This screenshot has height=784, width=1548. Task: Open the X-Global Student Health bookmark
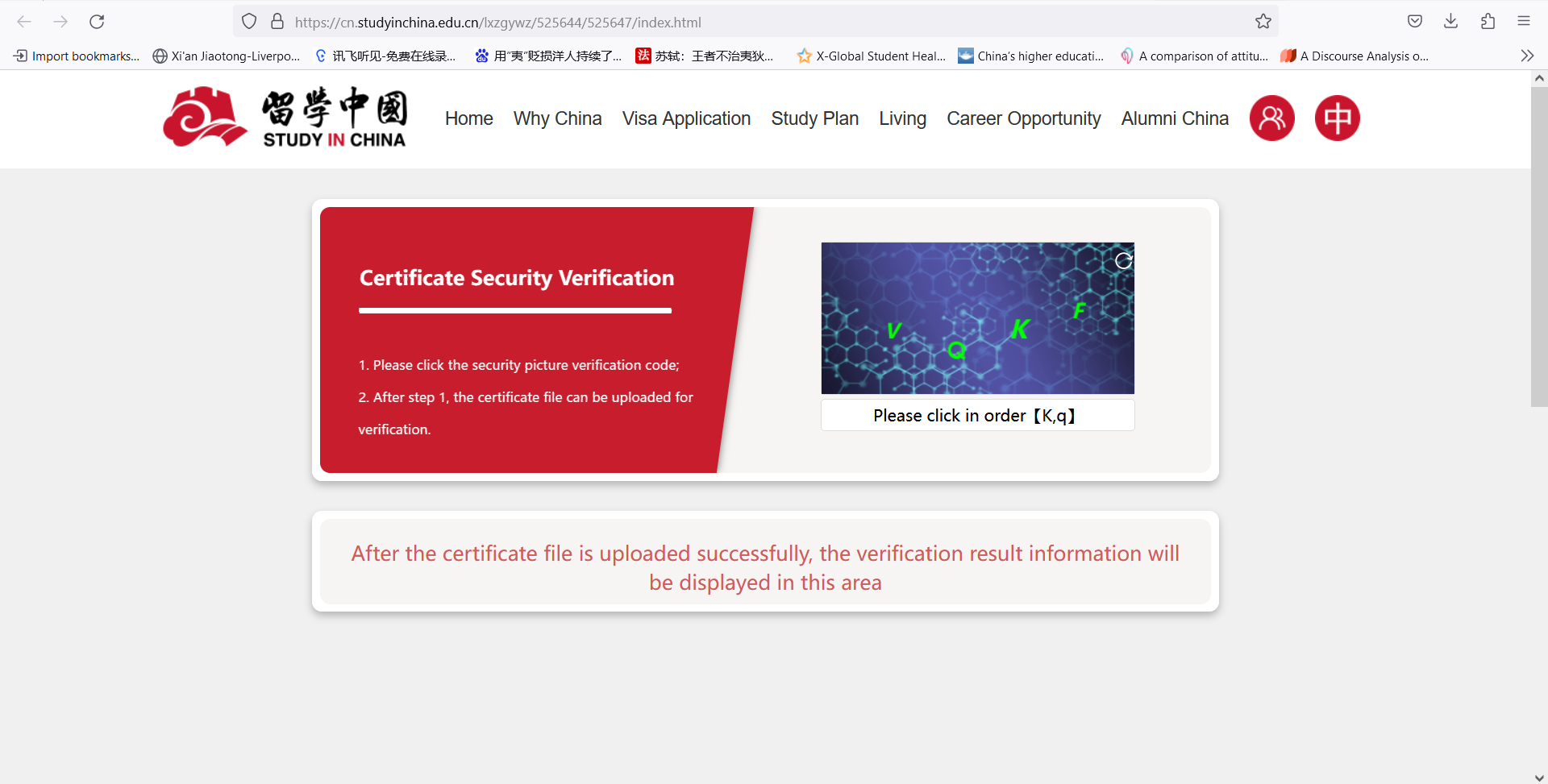pyautogui.click(x=872, y=56)
